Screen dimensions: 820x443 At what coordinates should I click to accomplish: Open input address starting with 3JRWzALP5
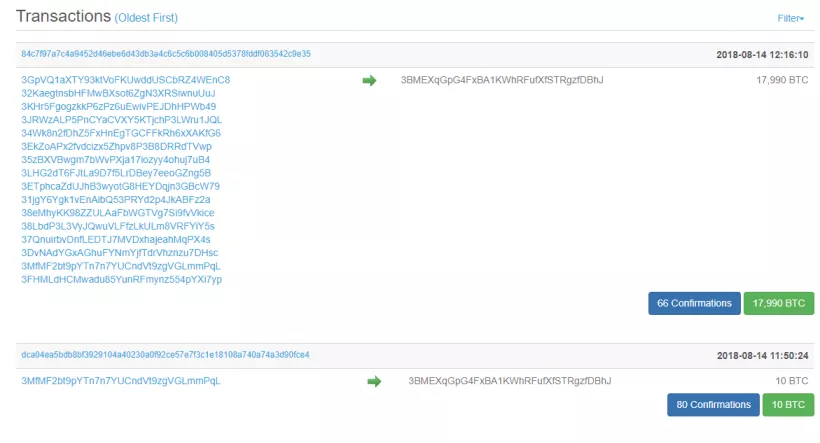pos(121,120)
